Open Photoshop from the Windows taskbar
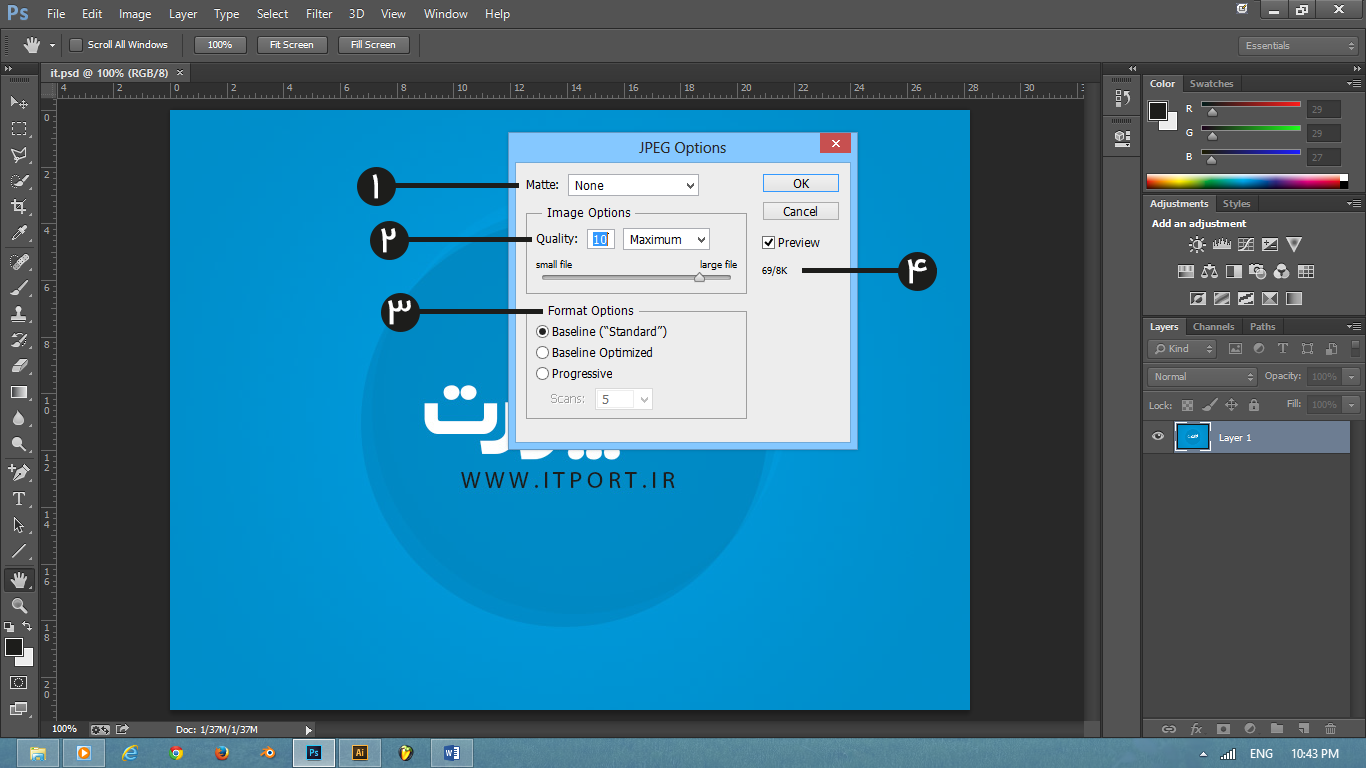The height and width of the screenshot is (768, 1366). [313, 753]
